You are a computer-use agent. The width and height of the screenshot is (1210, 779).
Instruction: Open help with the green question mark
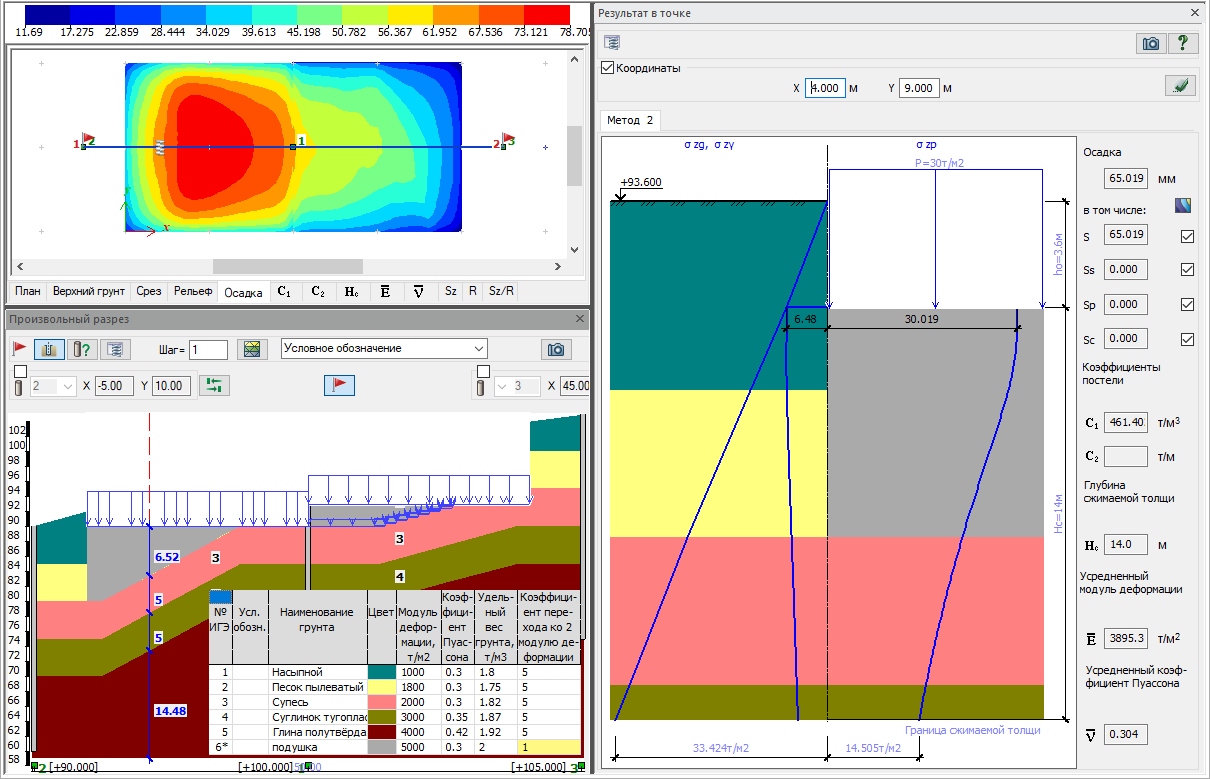point(1182,43)
